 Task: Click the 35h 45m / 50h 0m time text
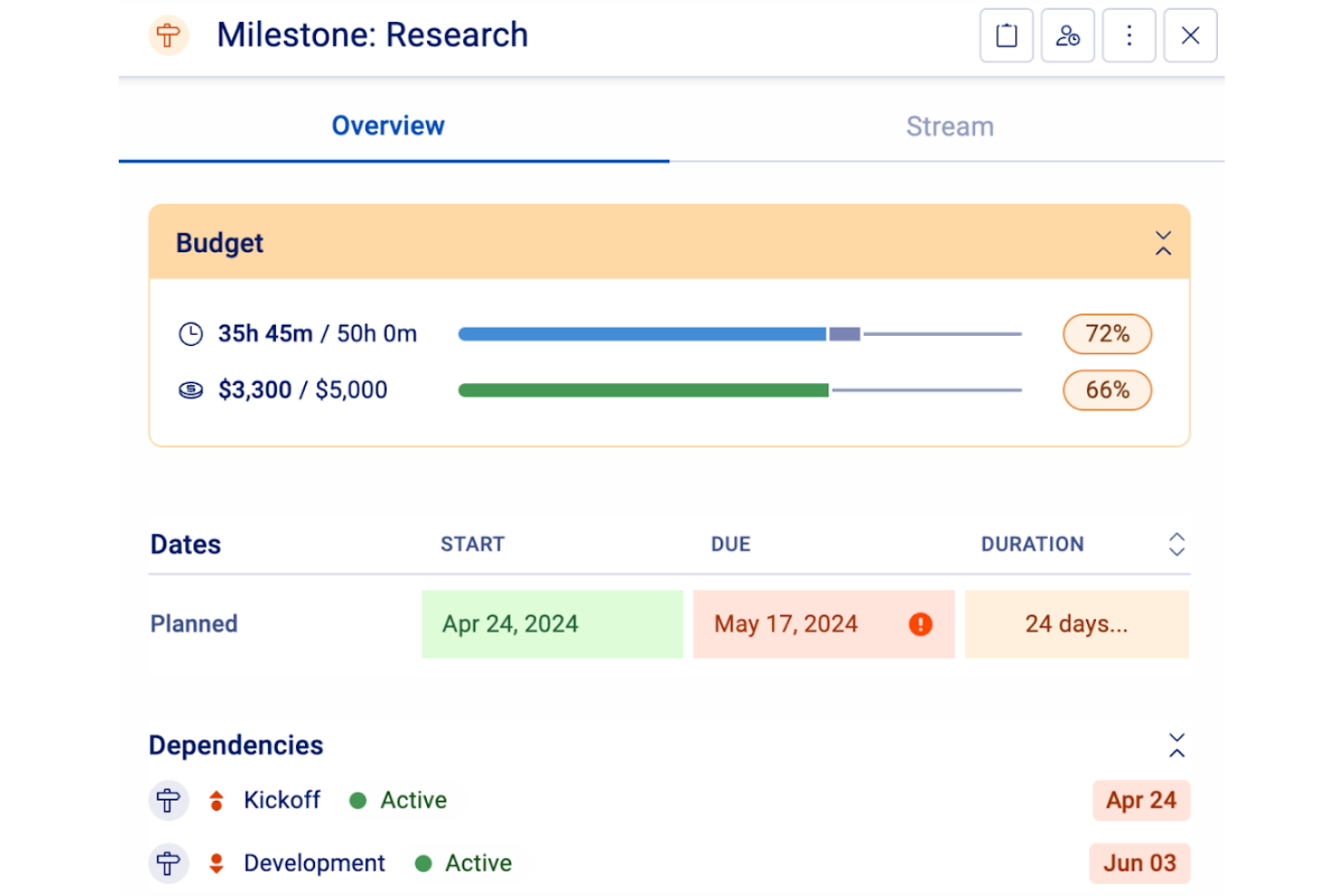coord(317,334)
